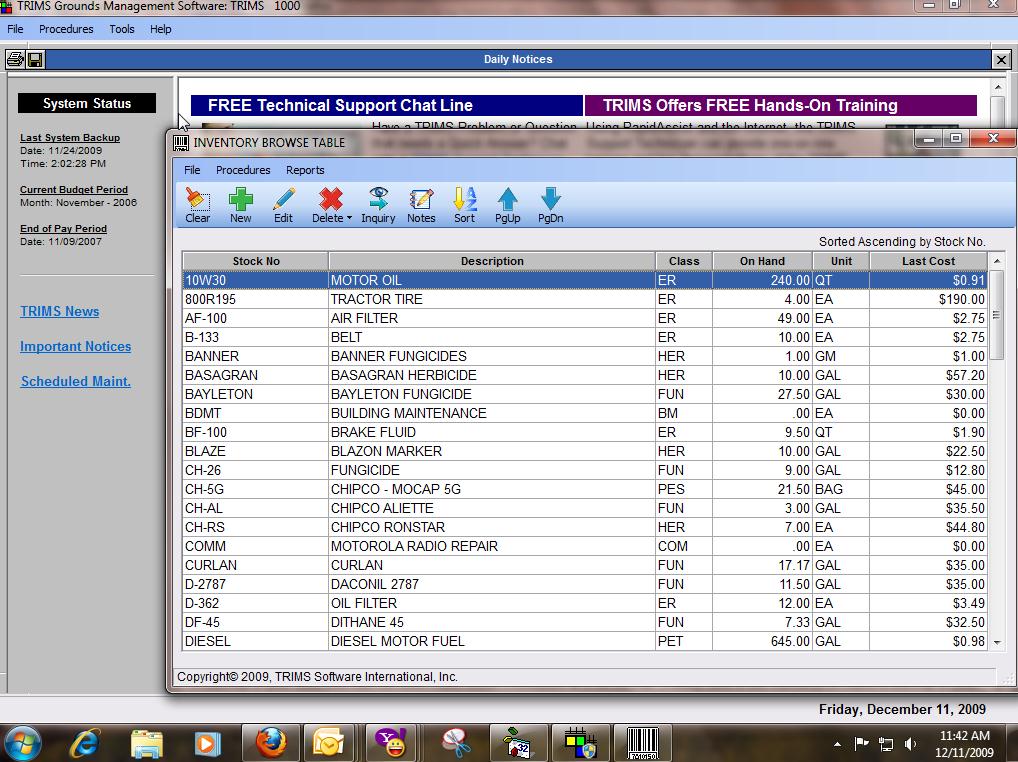1018x762 pixels.
Task: Go to next page with PgDn
Action: tap(550, 204)
